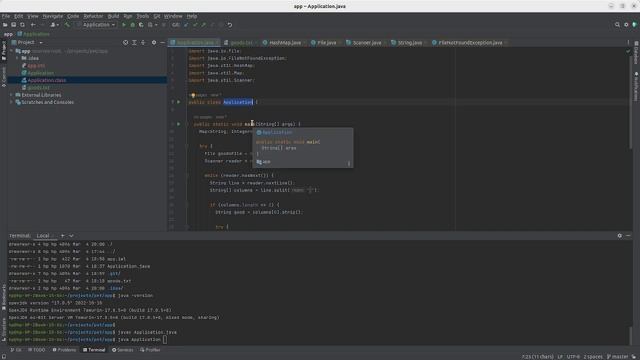
Task: Click the Back navigation arrow
Action: (x=33, y=25)
